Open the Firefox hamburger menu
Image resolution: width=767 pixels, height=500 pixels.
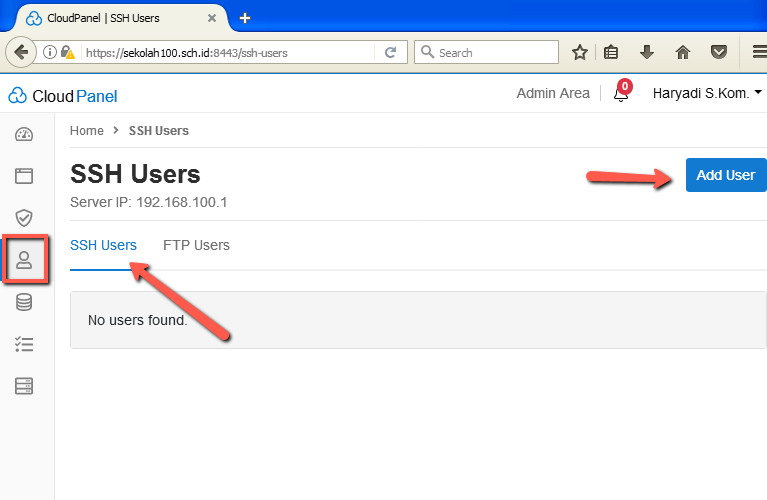tap(758, 53)
